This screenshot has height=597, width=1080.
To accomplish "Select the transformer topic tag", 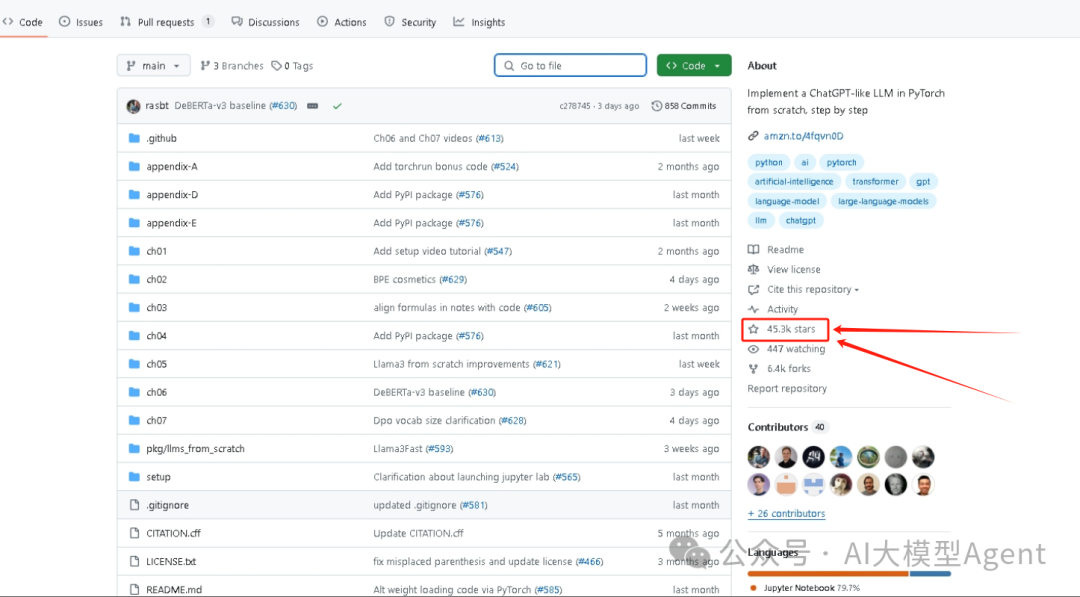I will (x=875, y=182).
